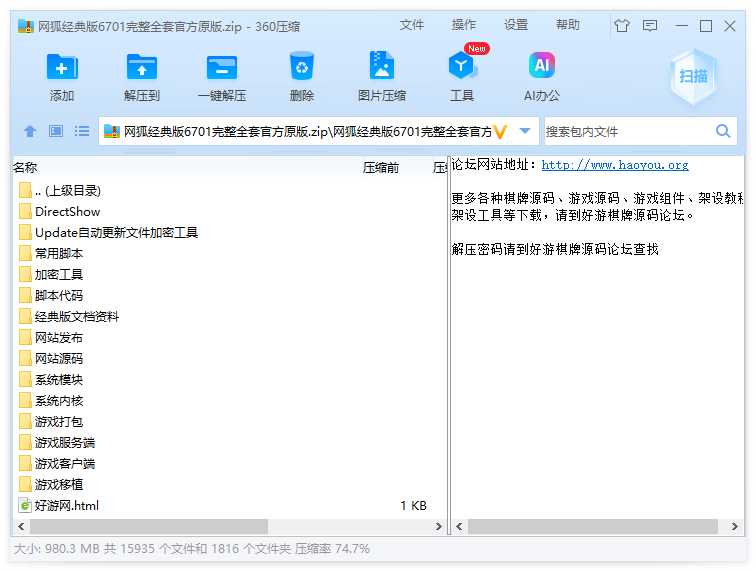The width and height of the screenshot is (756, 571).
Task: Open the 设置 menu
Action: (x=516, y=25)
